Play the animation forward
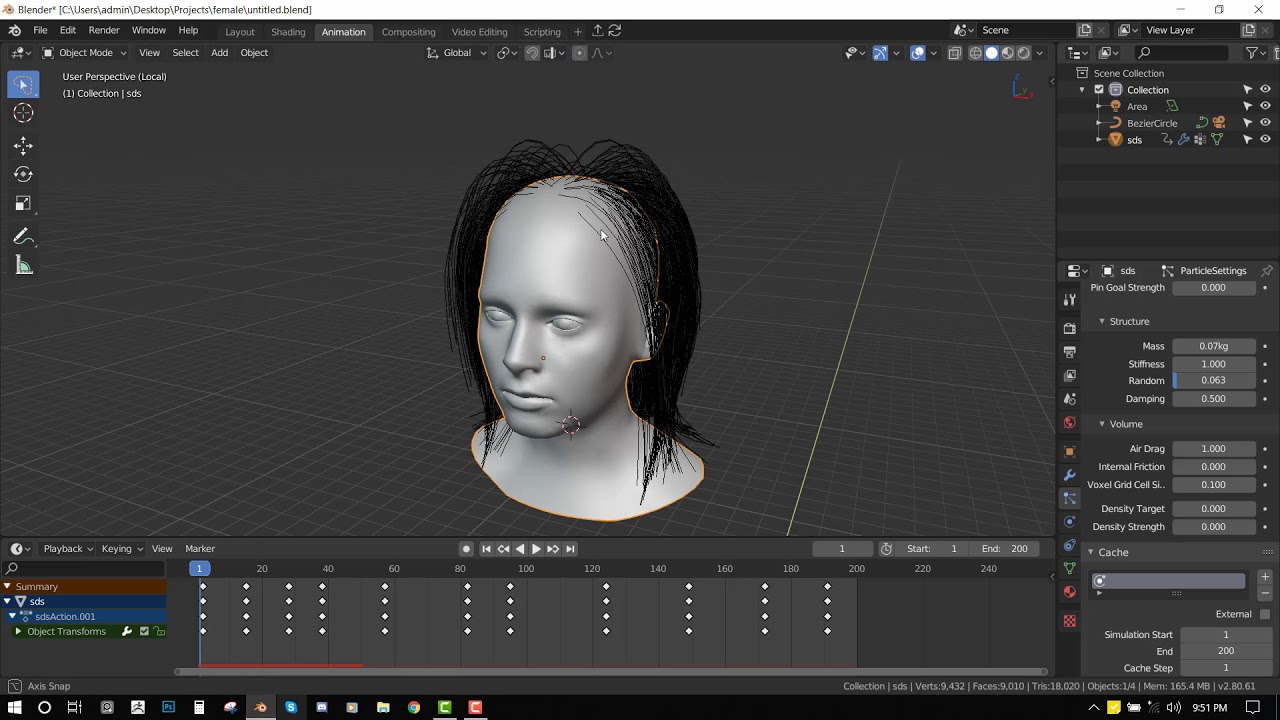Viewport: 1280px width, 720px height. tap(536, 549)
